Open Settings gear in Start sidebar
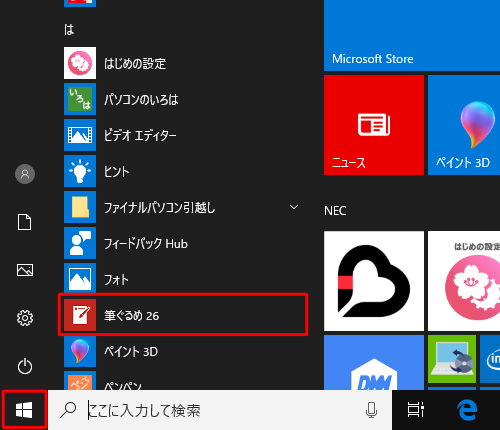500x430 pixels. pyautogui.click(x=25, y=318)
